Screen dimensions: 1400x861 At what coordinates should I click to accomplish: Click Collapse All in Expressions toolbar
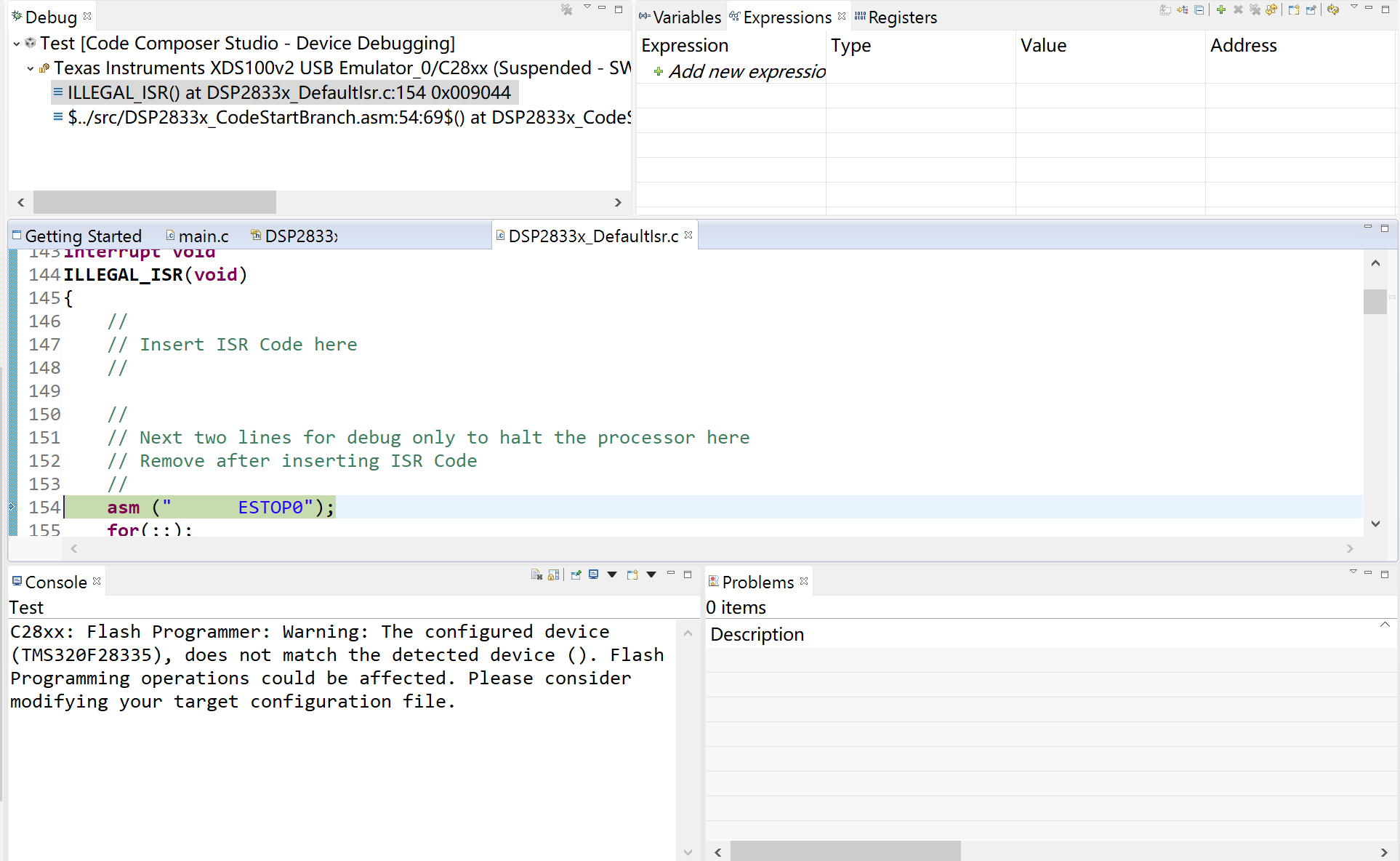[x=1199, y=9]
